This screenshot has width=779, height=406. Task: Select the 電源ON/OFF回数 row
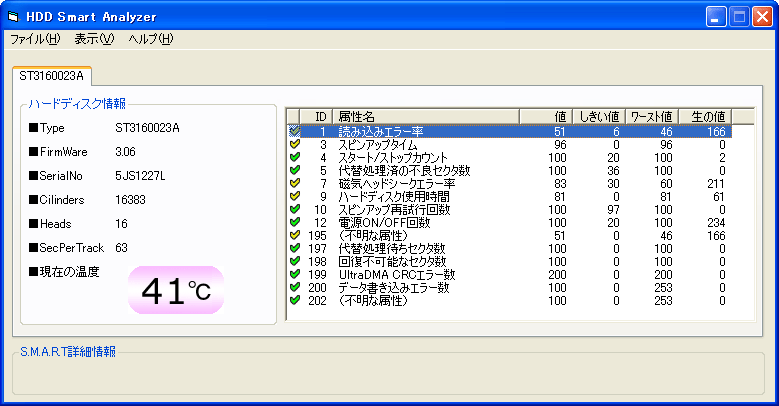(x=510, y=222)
